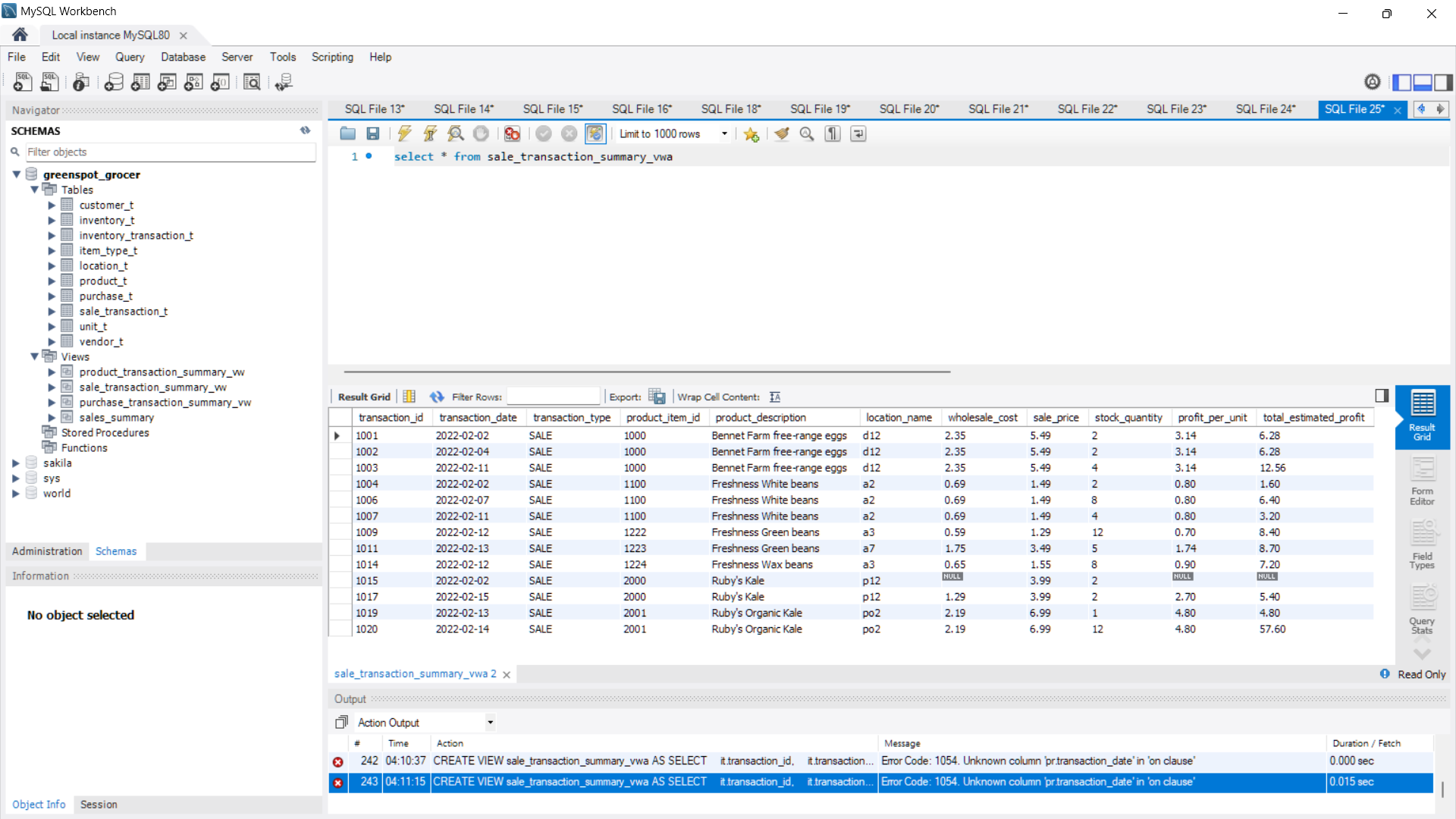This screenshot has width=1456, height=819.
Task: Open Query Stats view
Action: (1423, 609)
